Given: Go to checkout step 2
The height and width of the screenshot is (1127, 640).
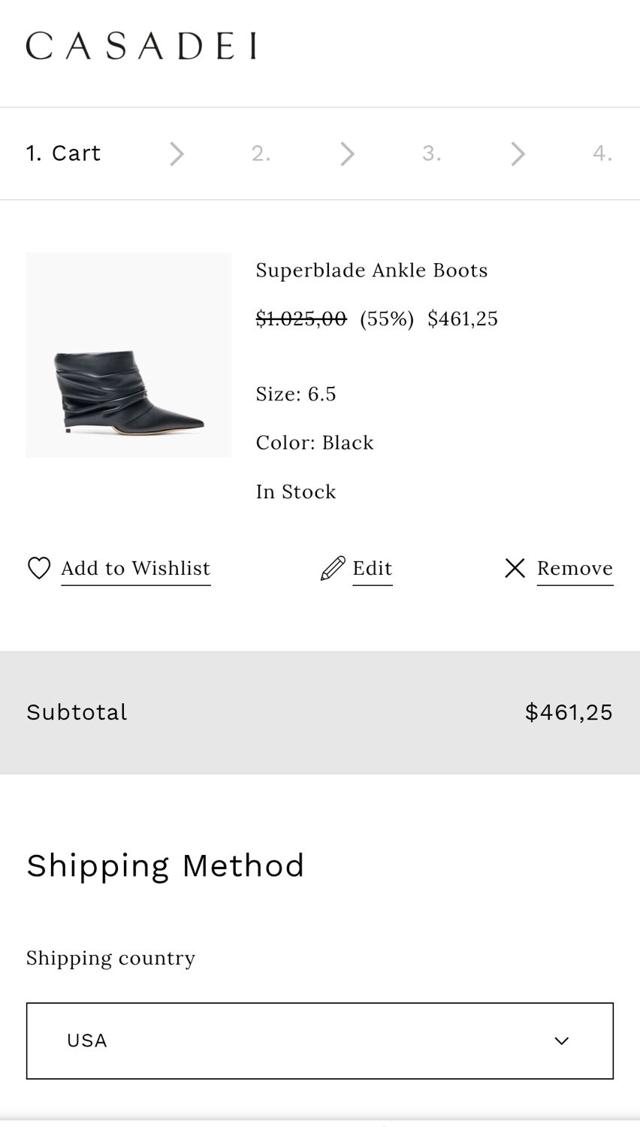Looking at the screenshot, I should (260, 153).
